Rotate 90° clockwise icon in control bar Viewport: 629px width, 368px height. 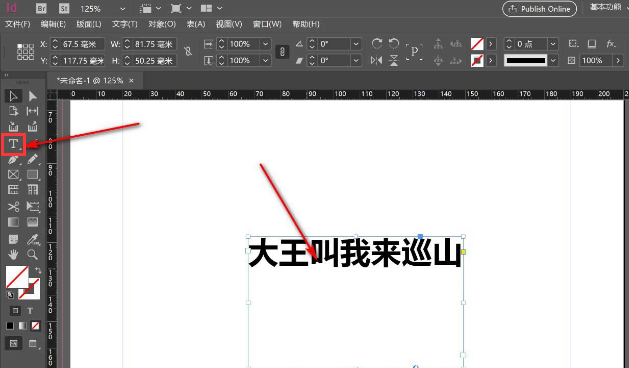376,43
